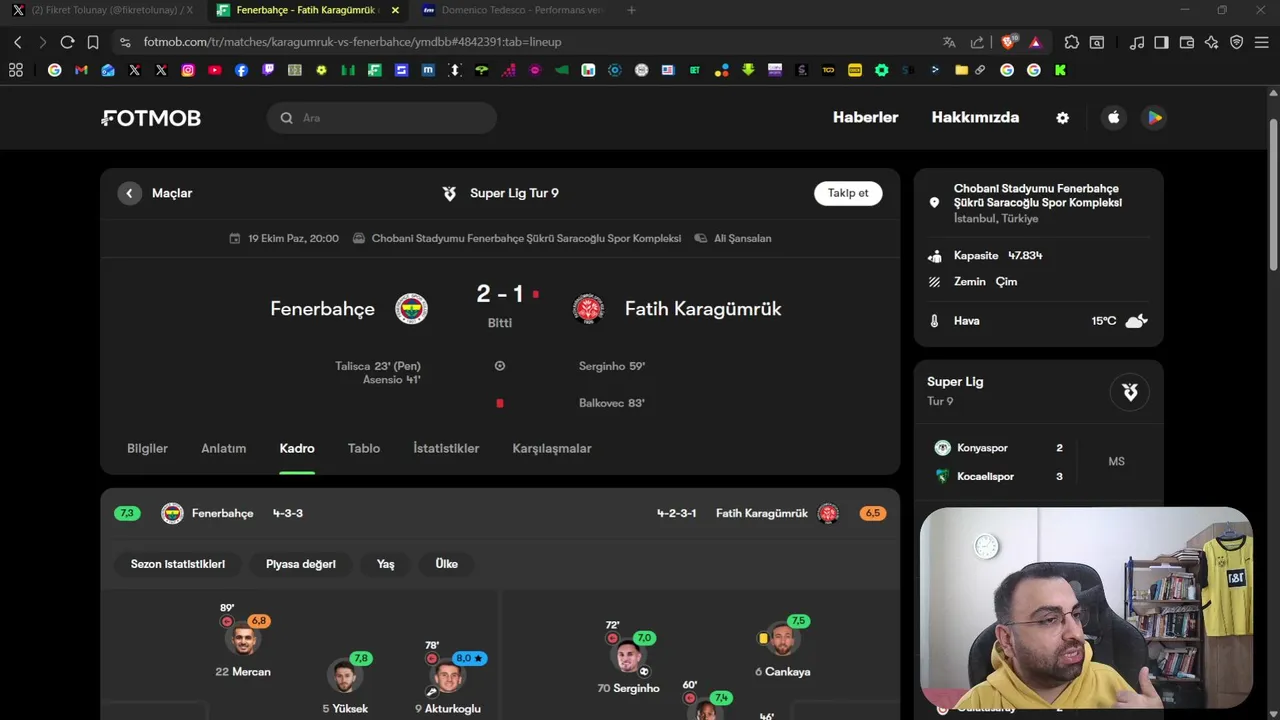Image resolution: width=1280 pixels, height=720 pixels.
Task: Open the Brave Shields lion icon
Action: pyautogui.click(x=1009, y=42)
